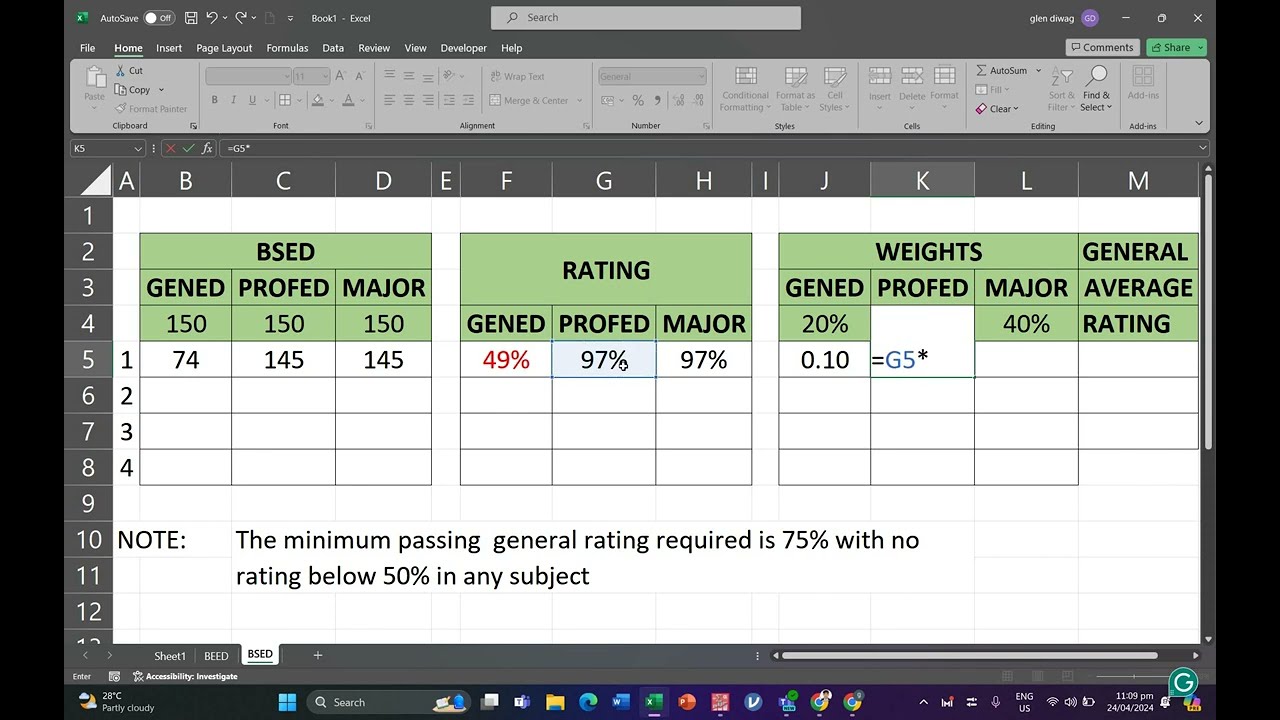Image resolution: width=1280 pixels, height=720 pixels.
Task: Click the Cut scissors icon
Action: coord(121,71)
